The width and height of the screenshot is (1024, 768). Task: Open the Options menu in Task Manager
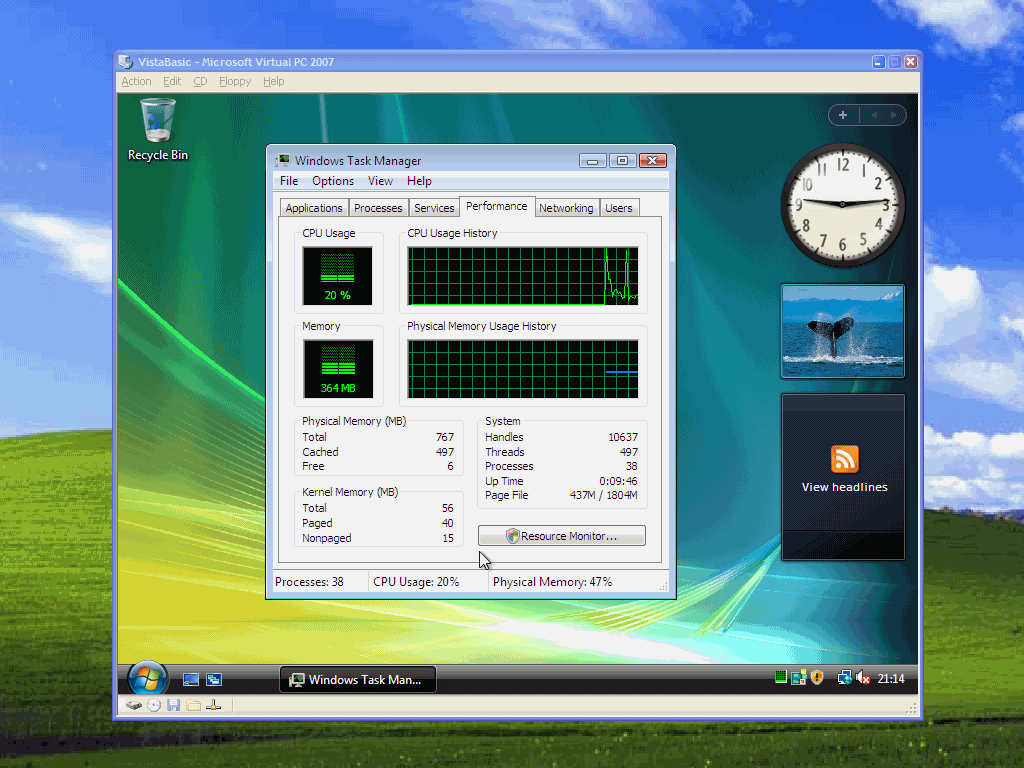(332, 181)
